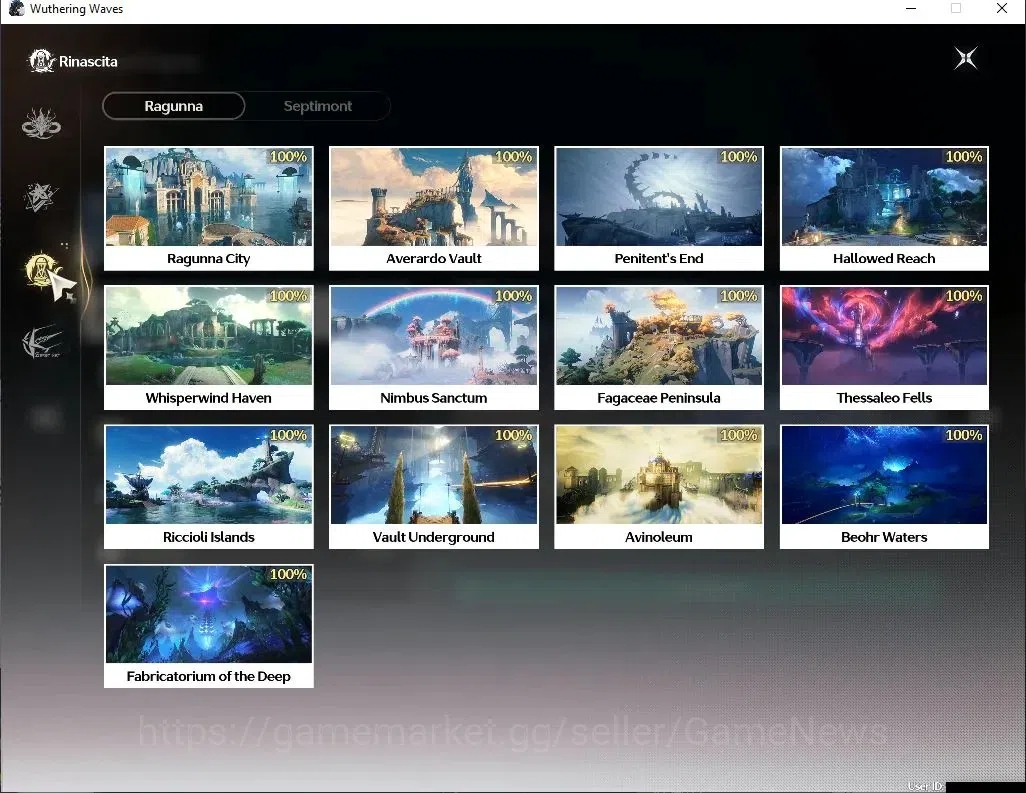
Task: Select the fourth winged region icon in sidebar
Action: 42,342
